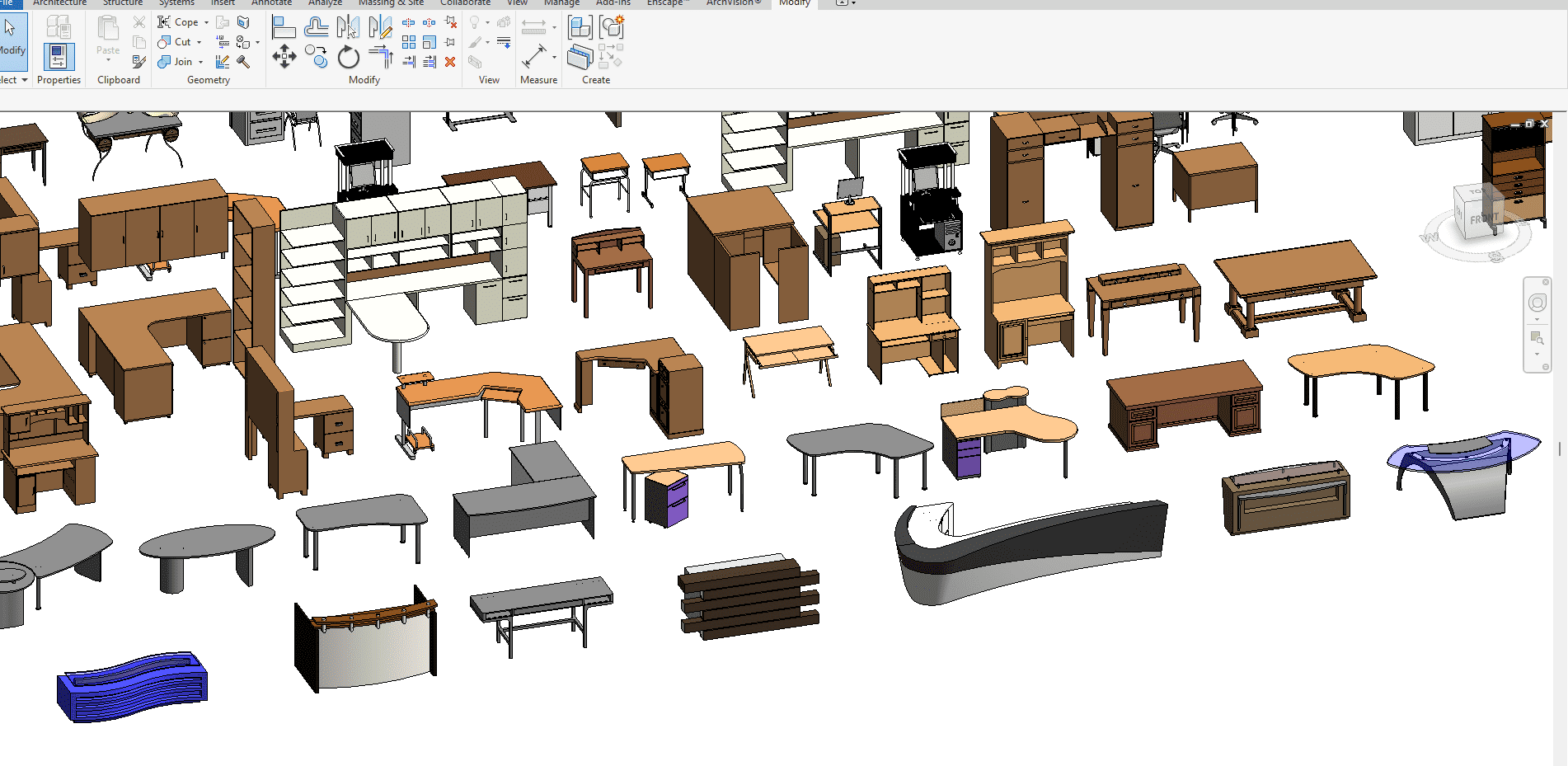Image resolution: width=1568 pixels, height=766 pixels.
Task: Select the Align tool
Action: point(284,27)
